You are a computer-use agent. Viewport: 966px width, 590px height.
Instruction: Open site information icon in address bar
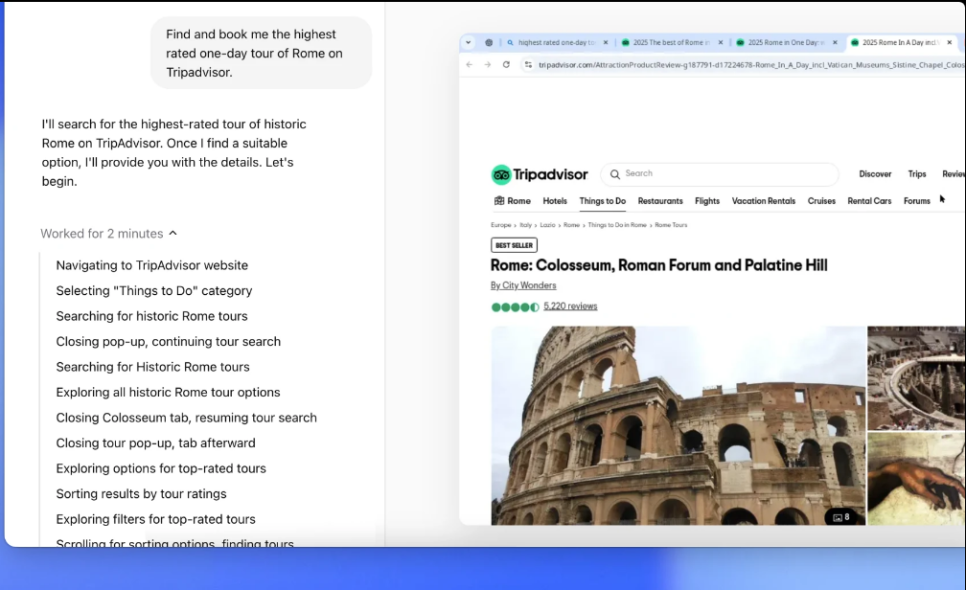[x=528, y=65]
